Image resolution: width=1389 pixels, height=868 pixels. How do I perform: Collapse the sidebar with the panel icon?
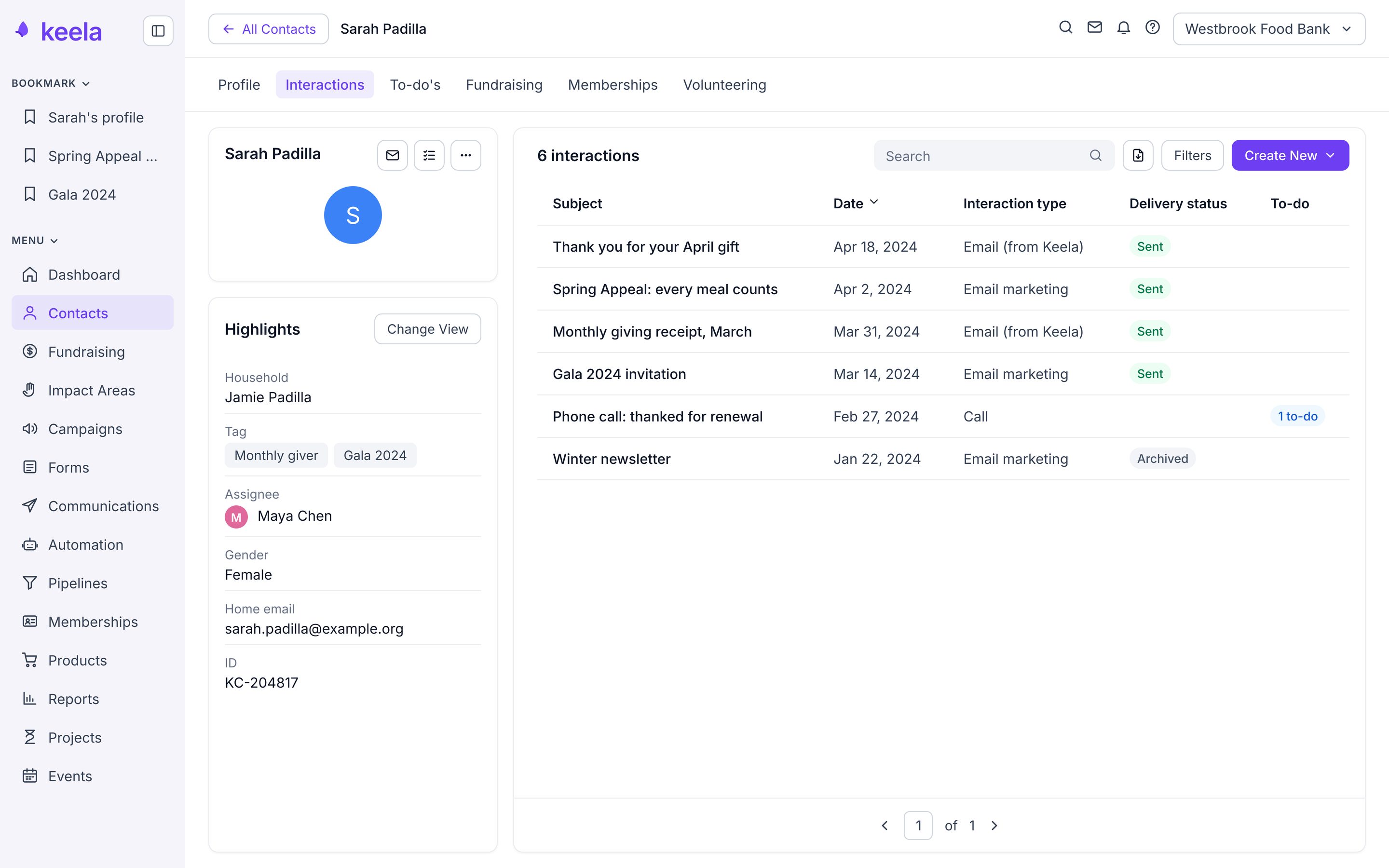(x=158, y=30)
